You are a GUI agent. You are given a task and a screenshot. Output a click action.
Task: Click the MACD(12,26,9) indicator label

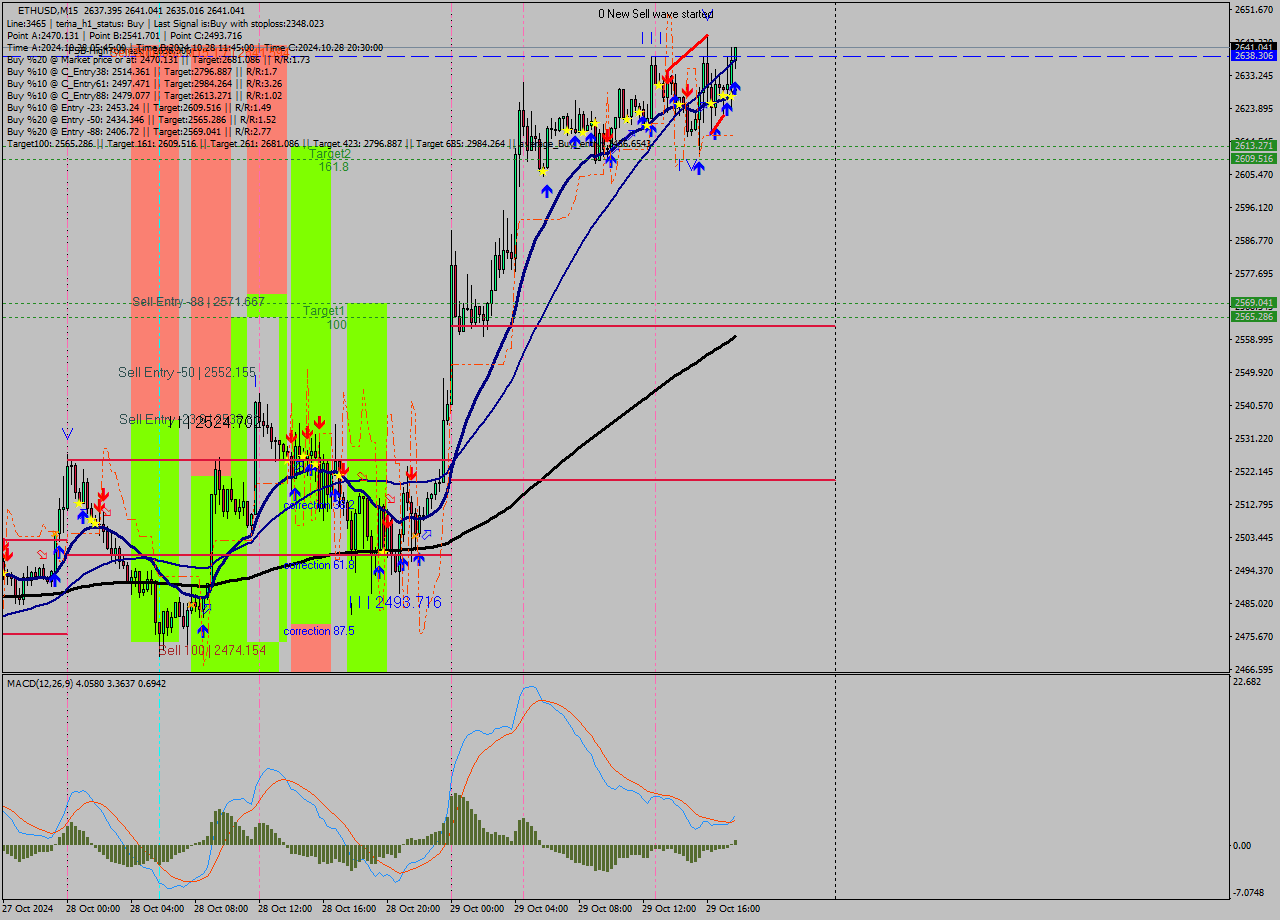[x=87, y=683]
